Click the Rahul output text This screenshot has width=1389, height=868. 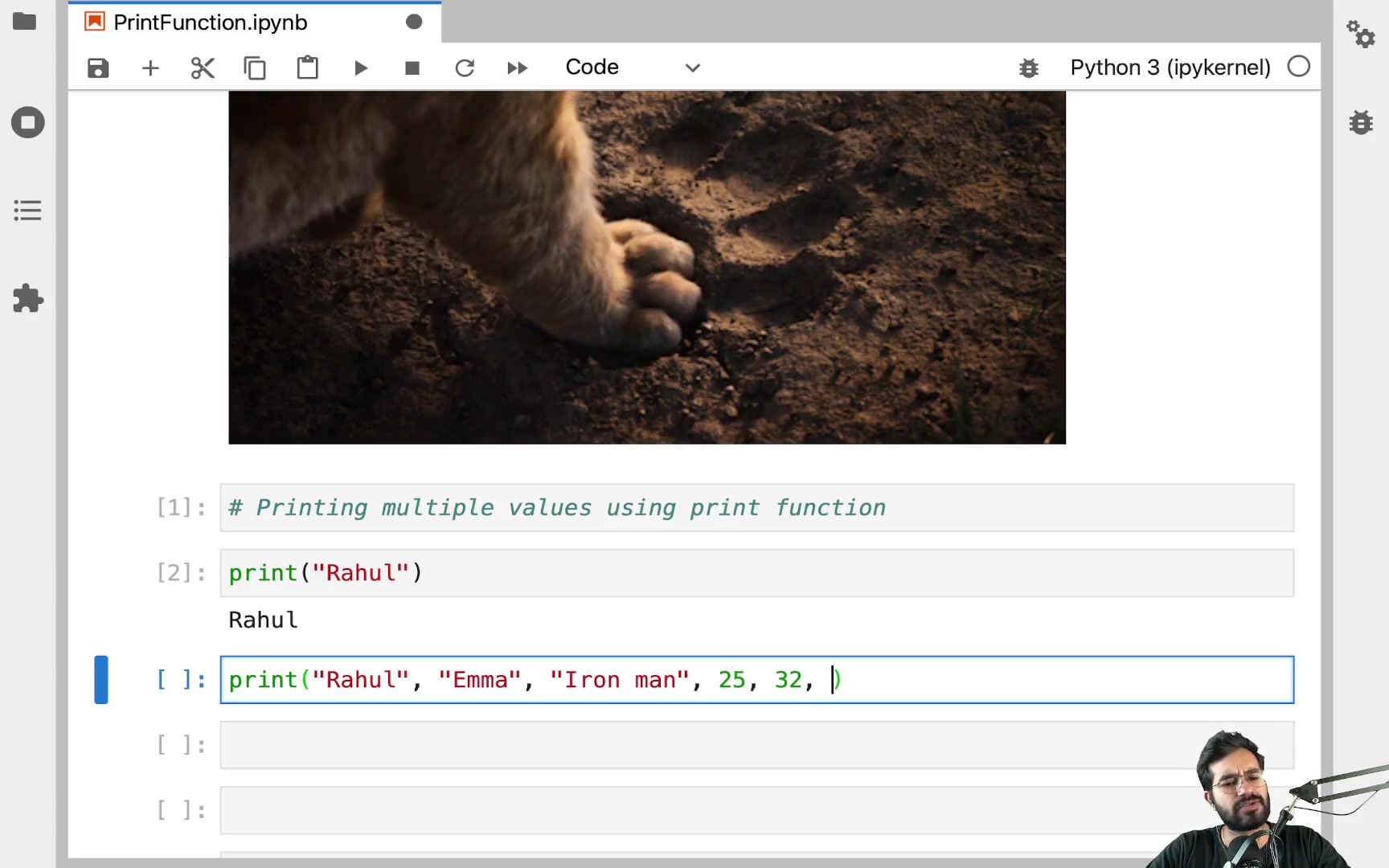pos(264,620)
